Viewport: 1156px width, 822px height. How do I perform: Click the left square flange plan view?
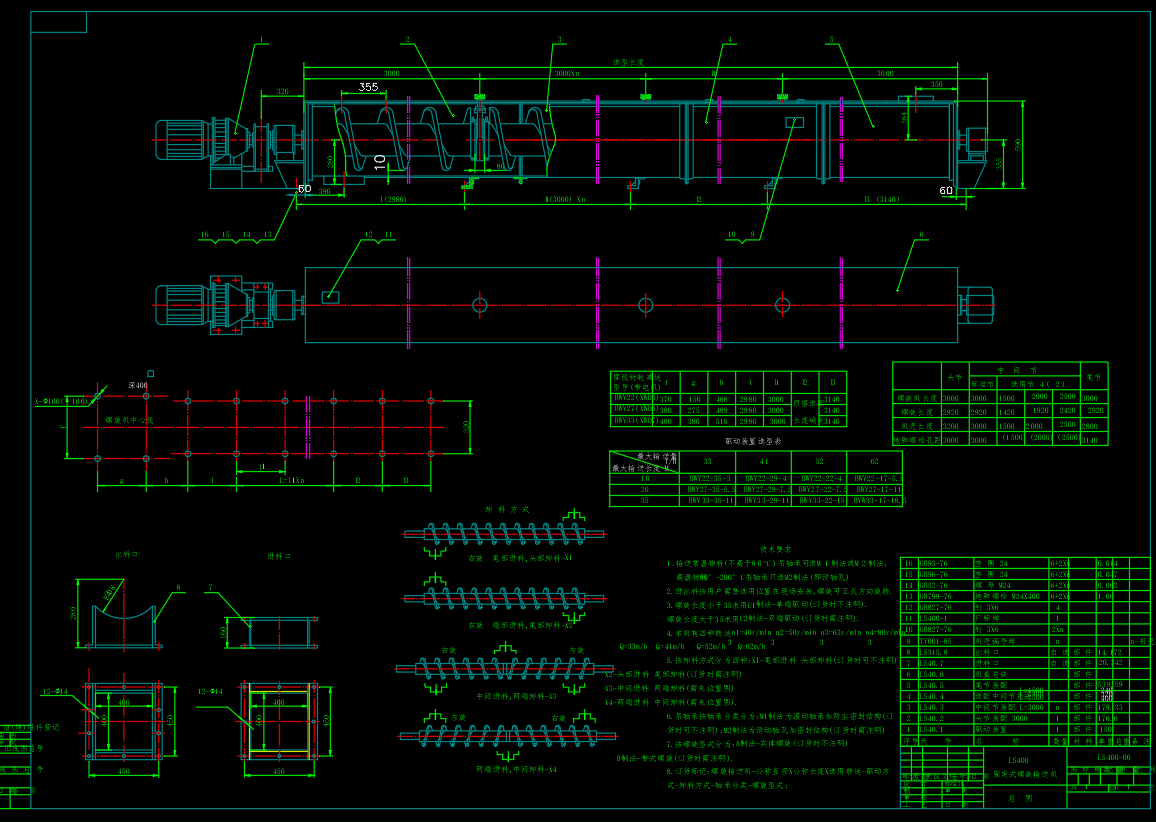[x=121, y=722]
